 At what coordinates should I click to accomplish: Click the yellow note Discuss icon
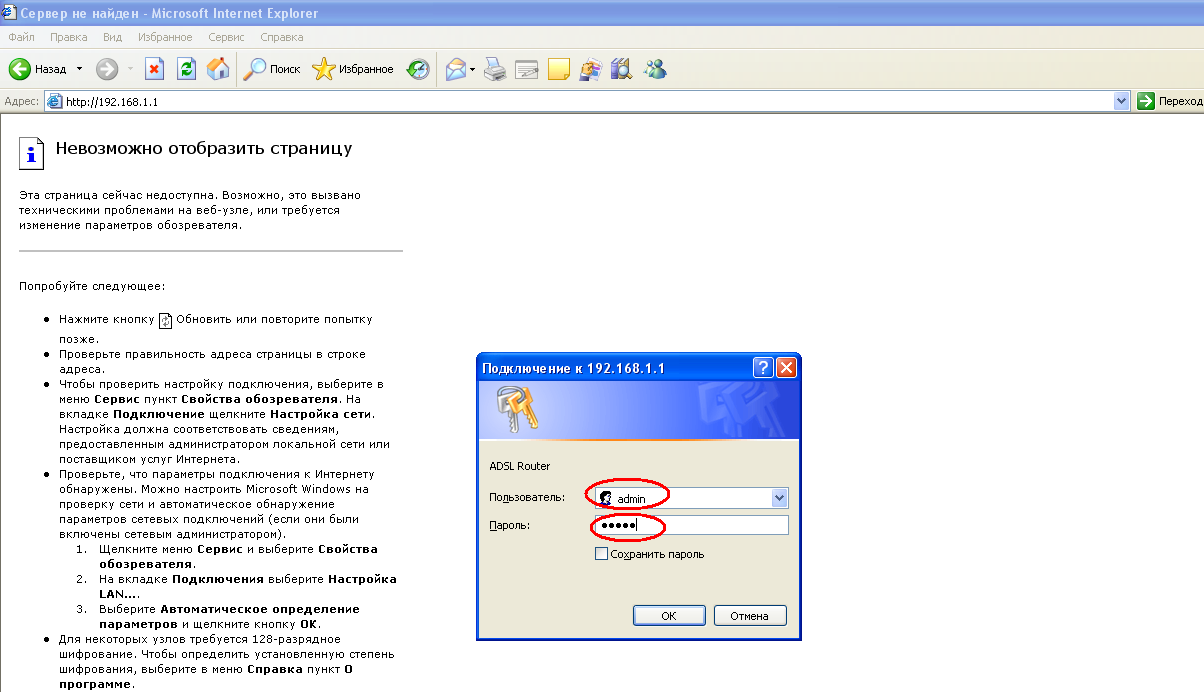(x=559, y=69)
